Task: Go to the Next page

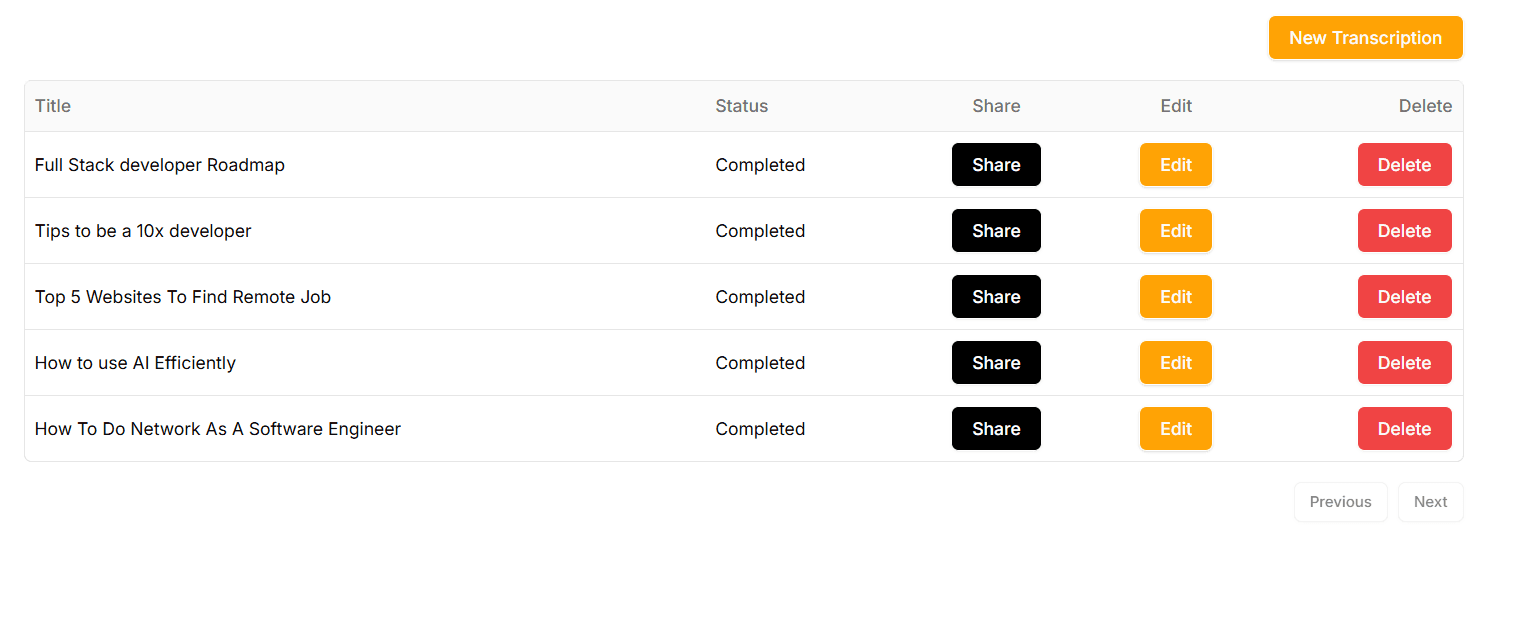Action: click(x=1430, y=501)
